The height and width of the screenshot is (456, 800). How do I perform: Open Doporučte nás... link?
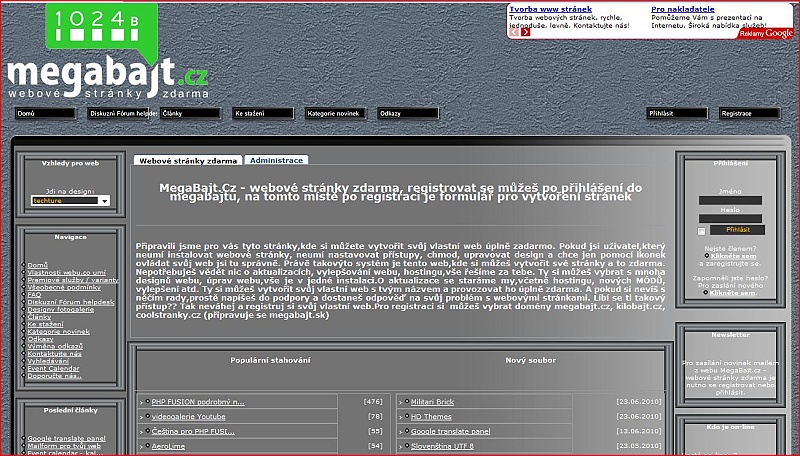(55, 376)
